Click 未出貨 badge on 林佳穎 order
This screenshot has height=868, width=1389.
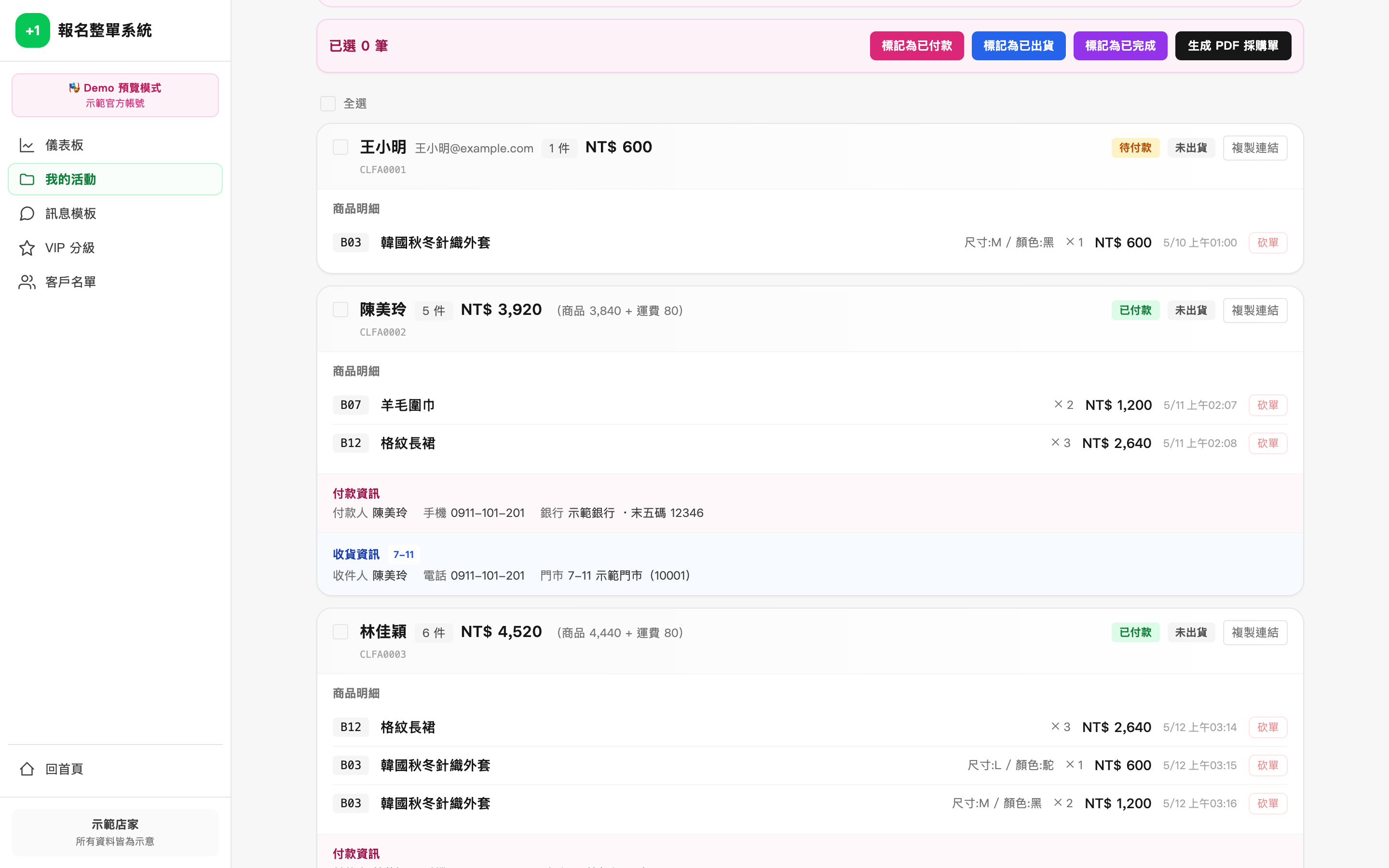coord(1191,633)
